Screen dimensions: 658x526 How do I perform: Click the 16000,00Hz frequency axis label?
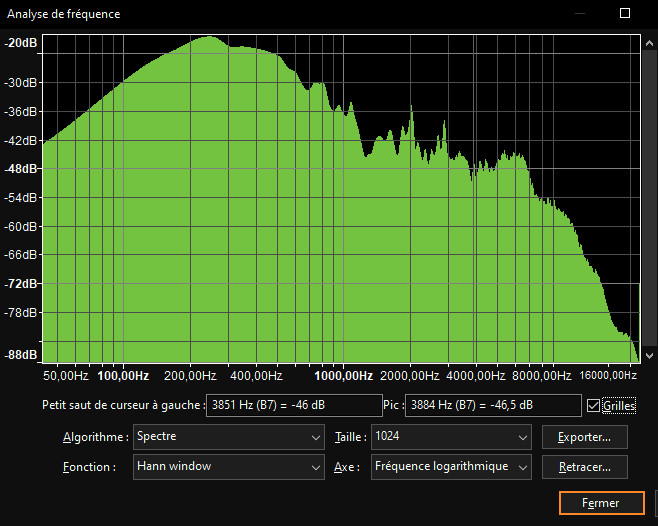tap(608, 376)
